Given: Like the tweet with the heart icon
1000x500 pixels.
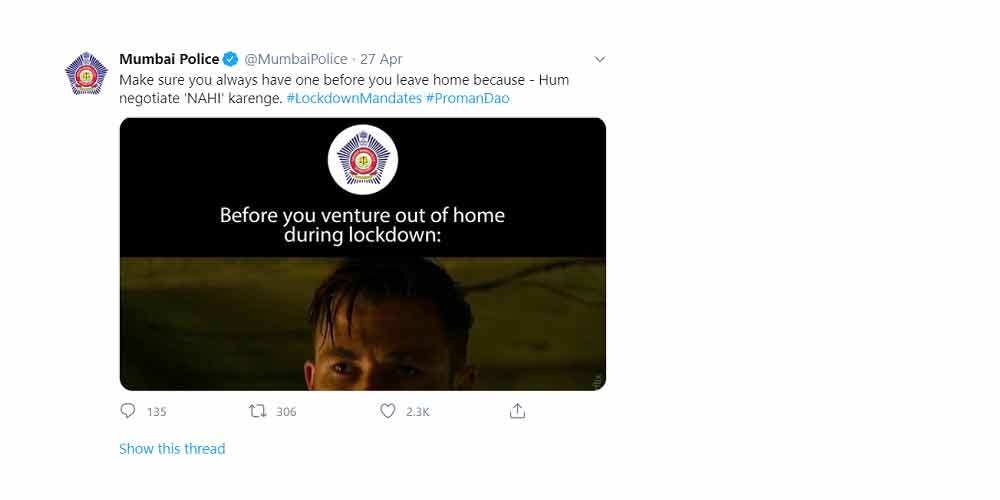Looking at the screenshot, I should [x=388, y=411].
